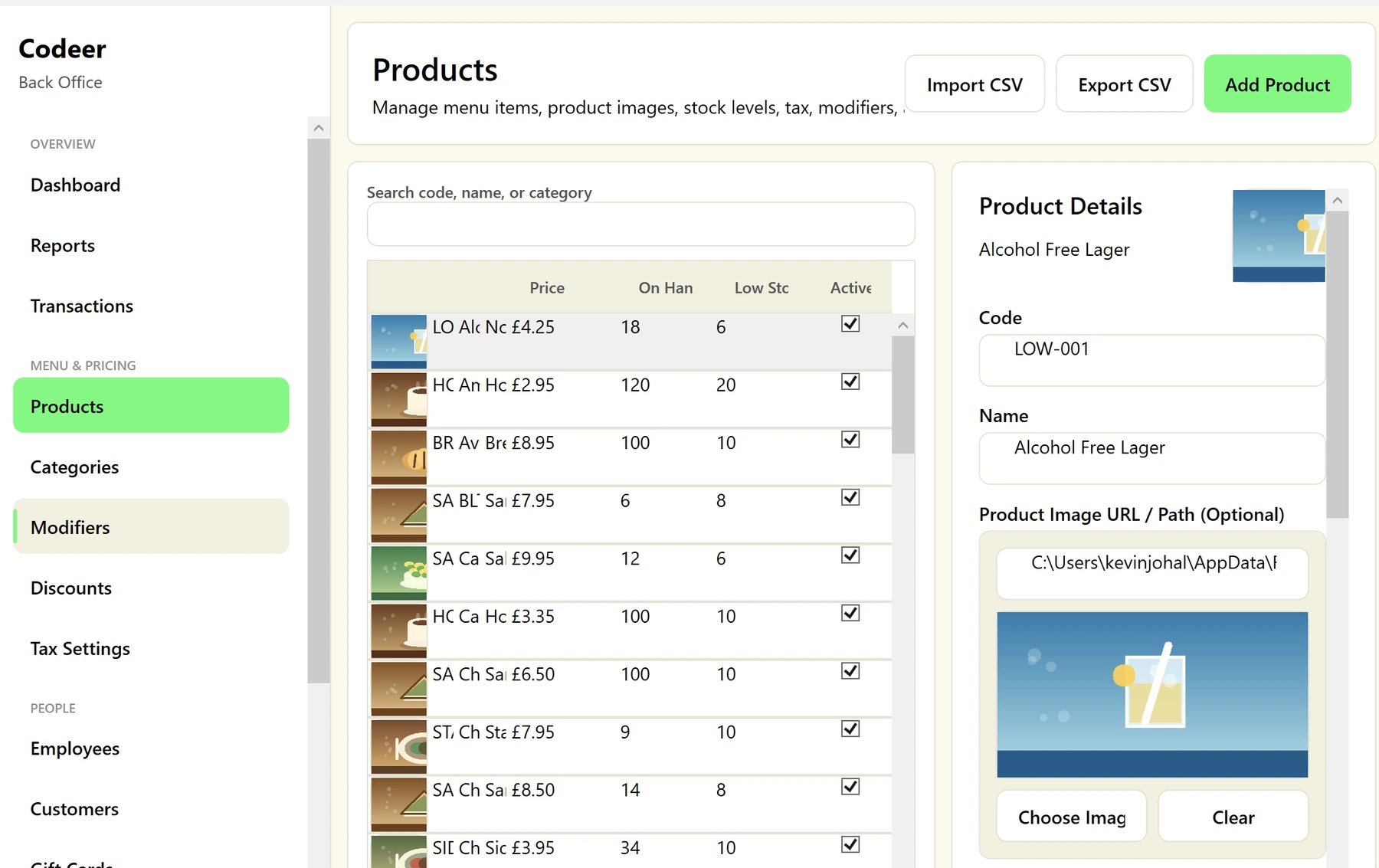Click the product image path field
This screenshot has height=868, width=1379.
pos(1151,573)
